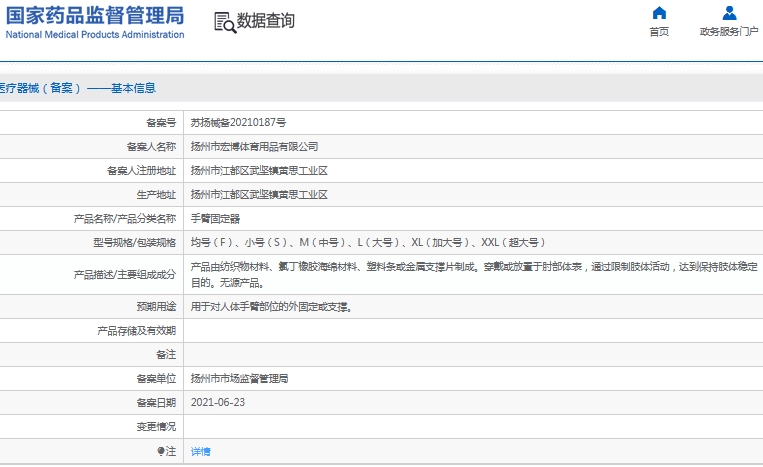Select the product name 手臂固定器

pyautogui.click(x=216, y=219)
